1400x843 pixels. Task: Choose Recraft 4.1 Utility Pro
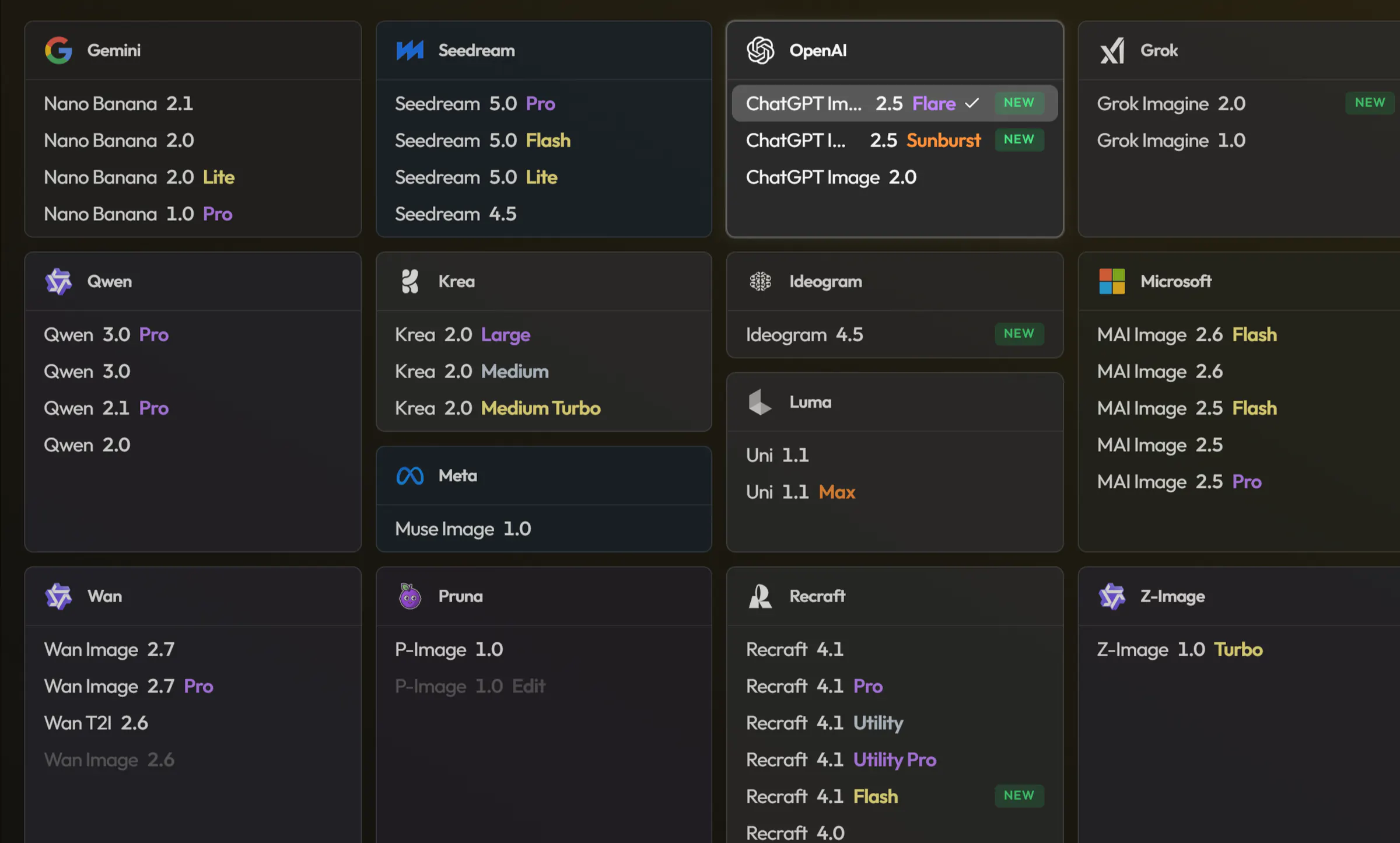[x=895, y=760]
